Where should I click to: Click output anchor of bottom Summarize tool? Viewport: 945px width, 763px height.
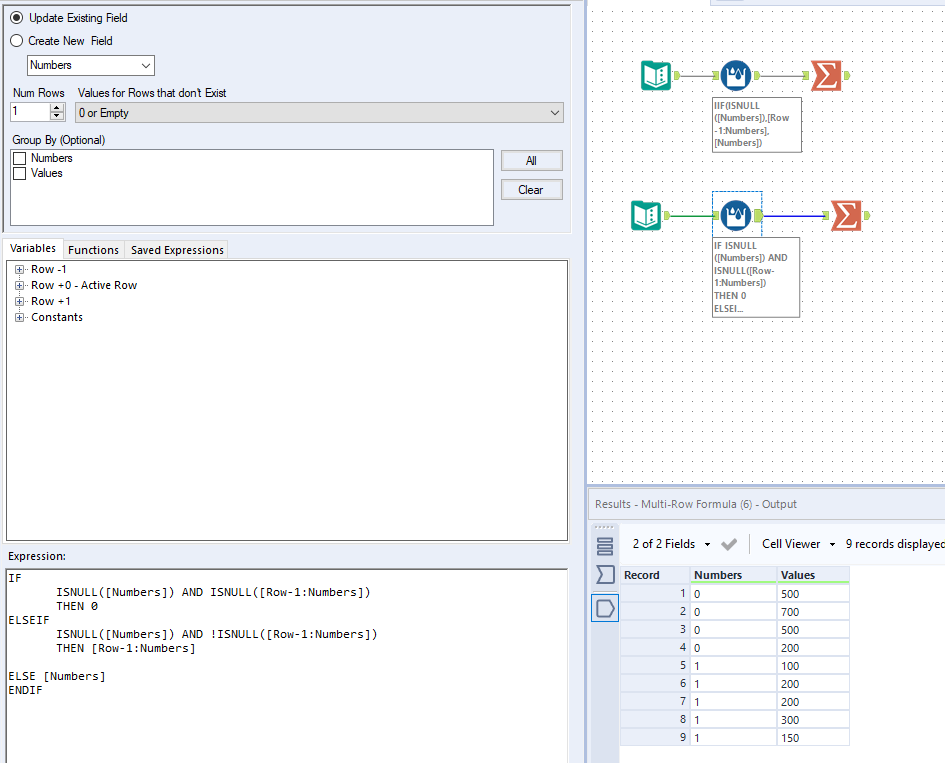867,215
